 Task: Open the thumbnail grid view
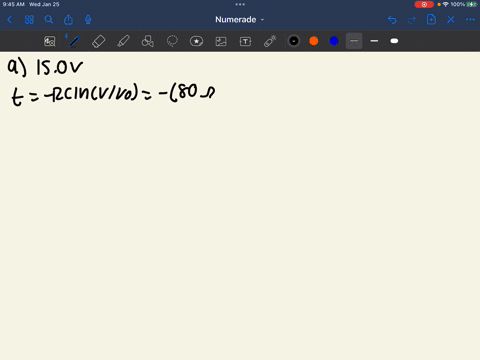point(29,20)
